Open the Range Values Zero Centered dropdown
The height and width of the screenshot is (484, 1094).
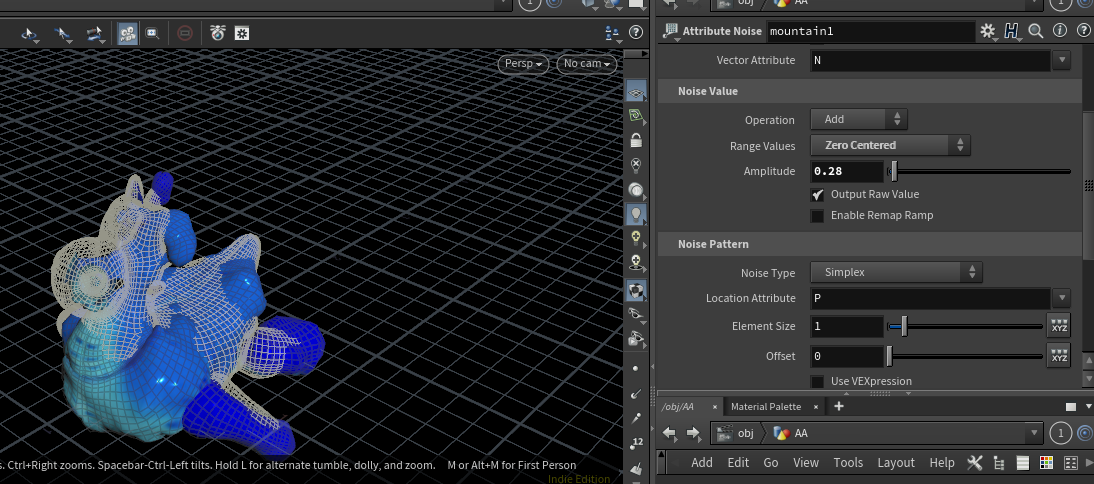[x=890, y=145]
